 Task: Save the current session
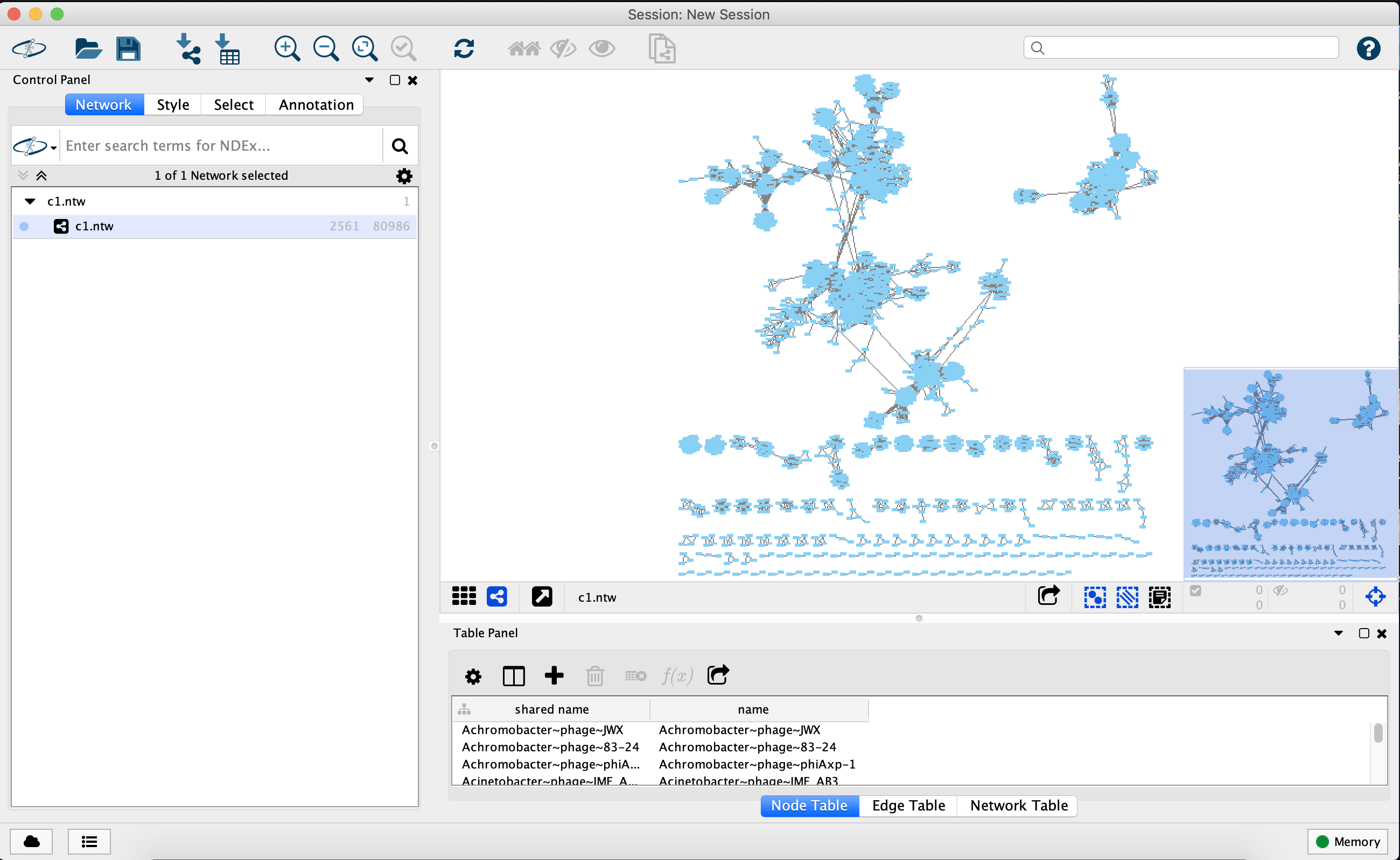click(x=128, y=48)
